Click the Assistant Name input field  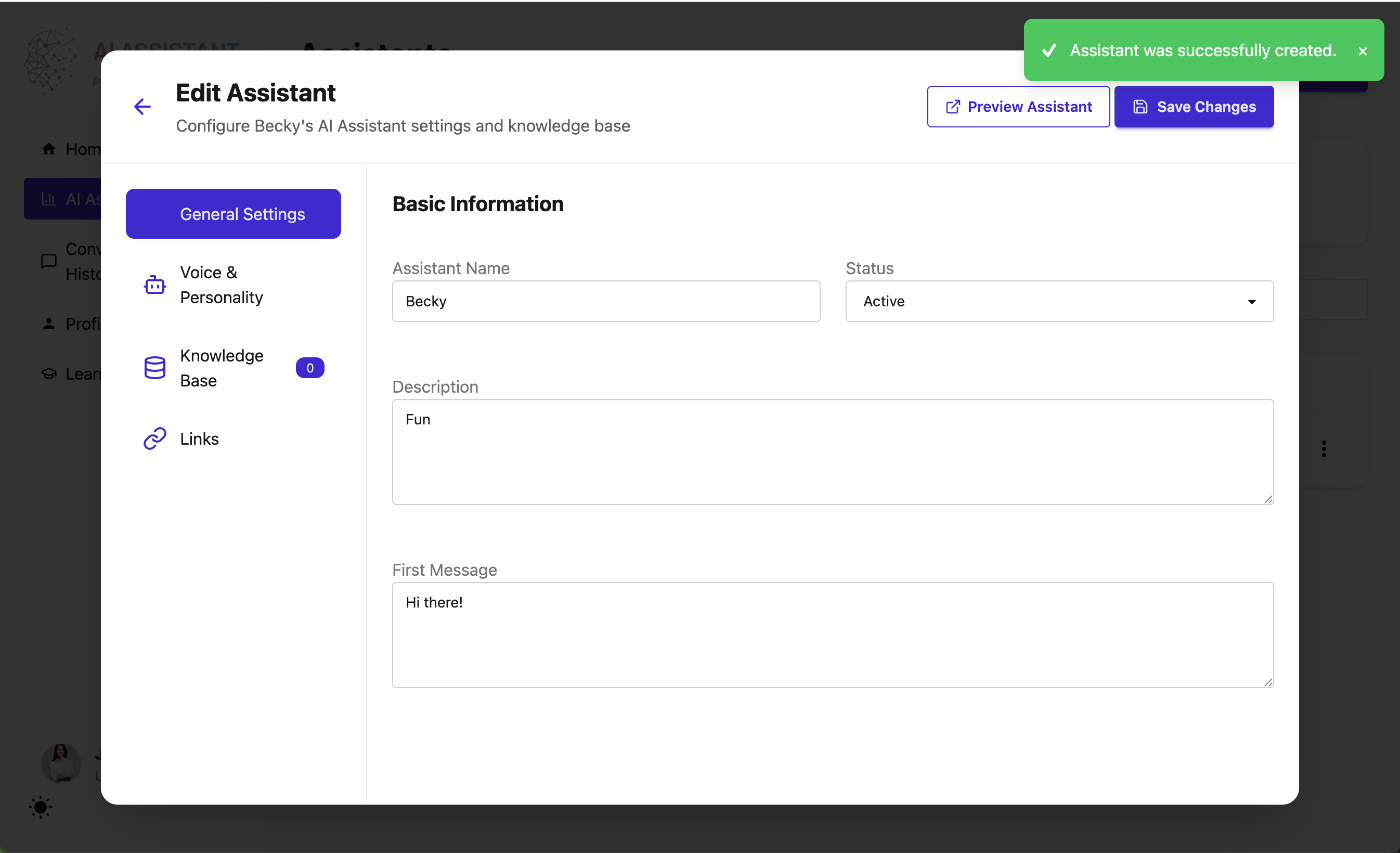[606, 301]
